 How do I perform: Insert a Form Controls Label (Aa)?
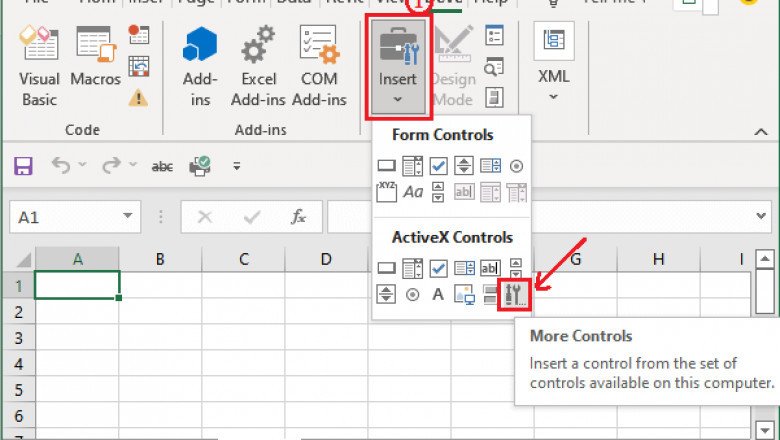[x=413, y=192]
